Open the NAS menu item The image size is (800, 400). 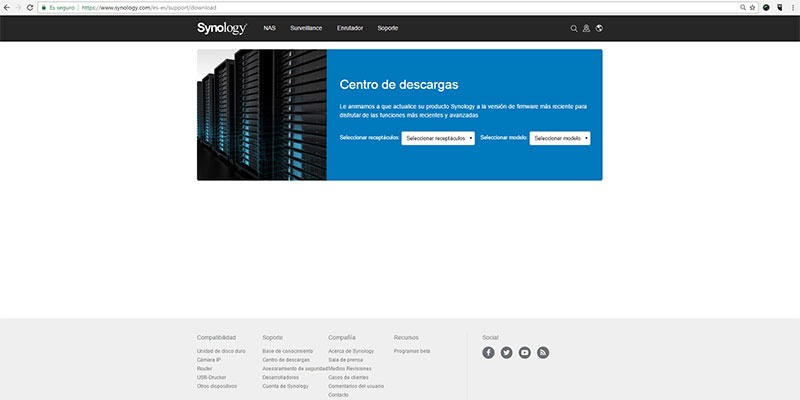[x=269, y=28]
